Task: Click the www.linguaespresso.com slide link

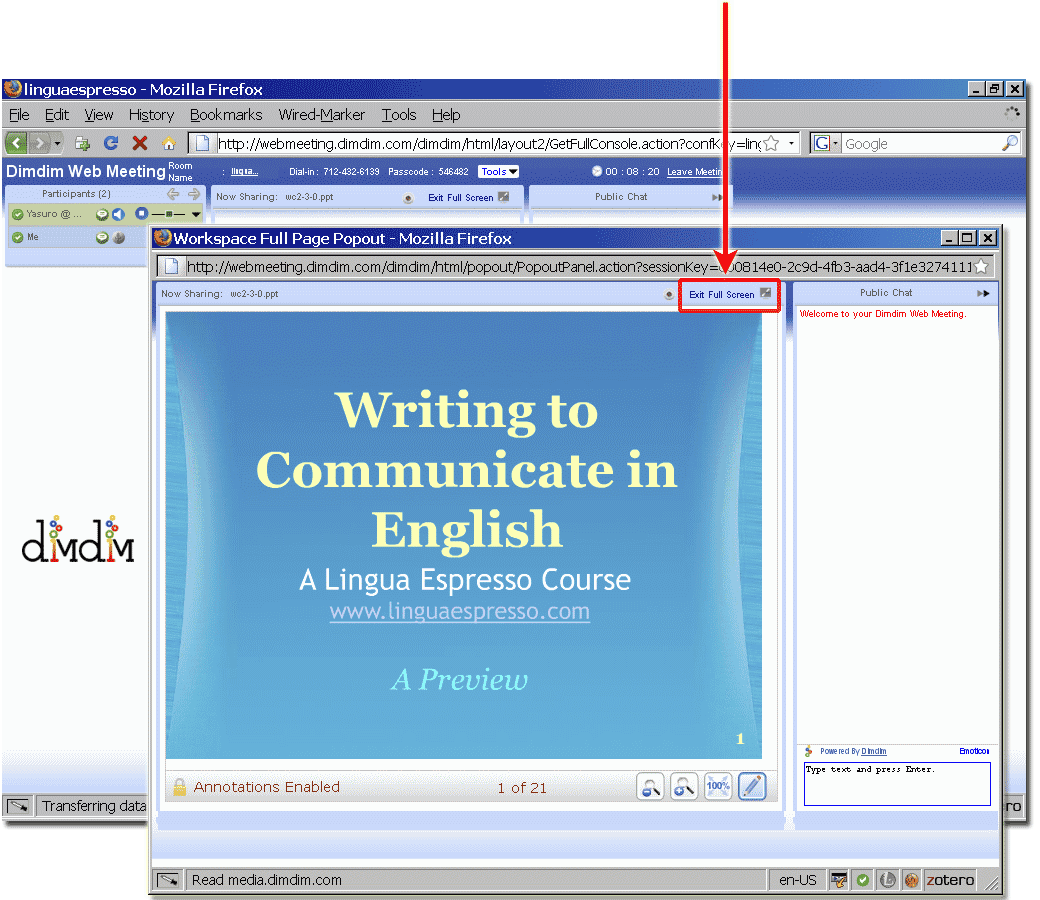Action: [x=460, y=611]
